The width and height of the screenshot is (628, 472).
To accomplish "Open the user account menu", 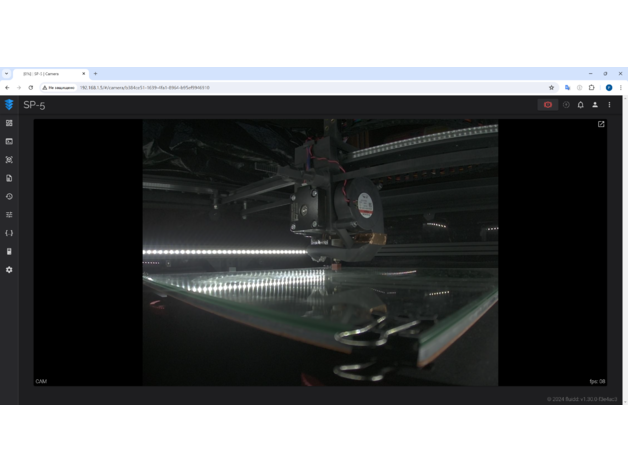I will point(595,105).
